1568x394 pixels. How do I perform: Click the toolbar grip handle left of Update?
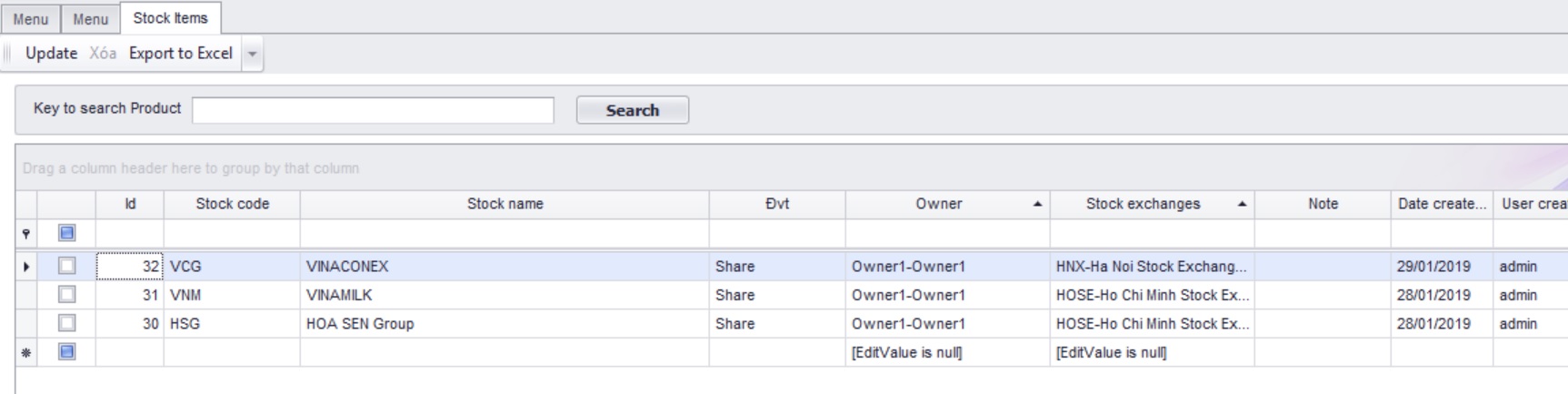[x=8, y=54]
